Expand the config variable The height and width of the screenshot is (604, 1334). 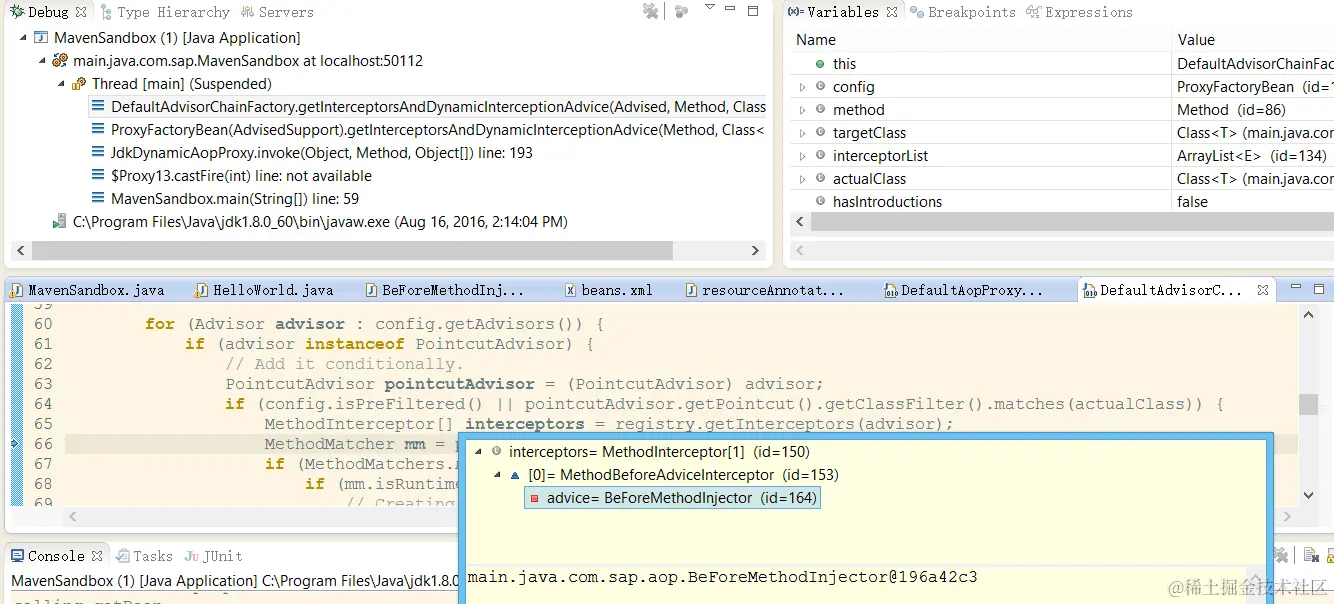tap(802, 87)
